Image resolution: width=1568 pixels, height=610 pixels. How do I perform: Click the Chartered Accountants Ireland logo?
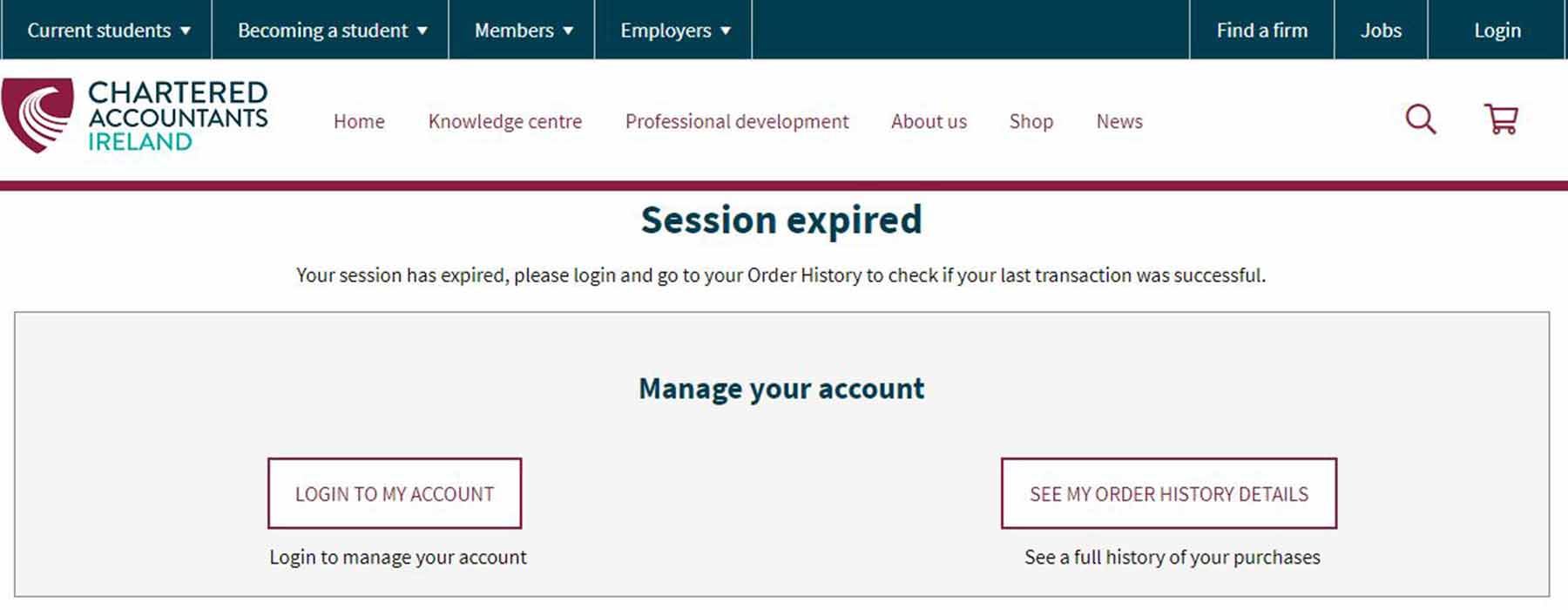135,116
